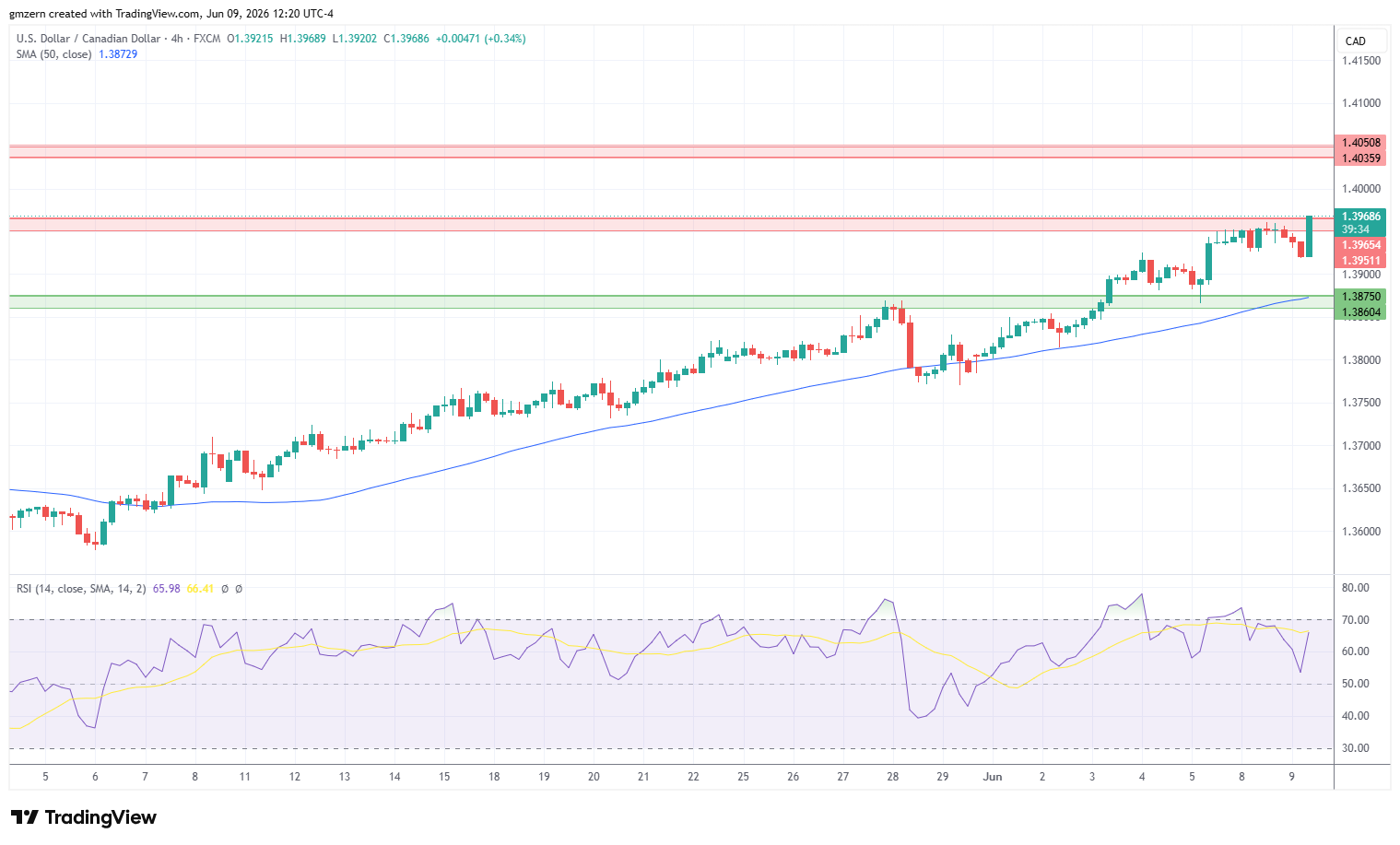Viewport: 1400px width, 845px height.
Task: Click the 50.00 RSI scale label
Action: pyautogui.click(x=1356, y=684)
